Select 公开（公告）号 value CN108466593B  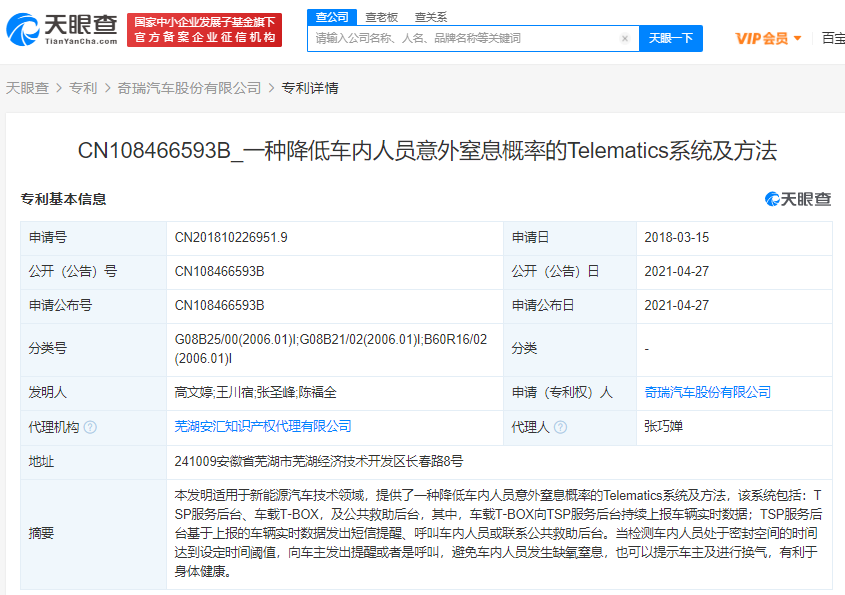coord(219,272)
